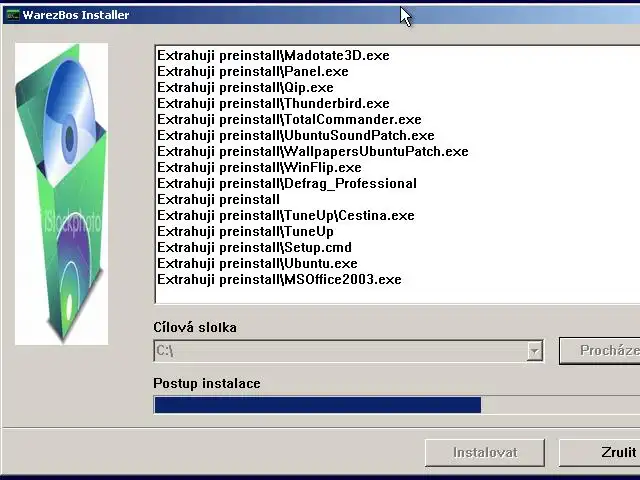Select the WinFlip.exe log line
The image size is (640, 480).
click(259, 167)
